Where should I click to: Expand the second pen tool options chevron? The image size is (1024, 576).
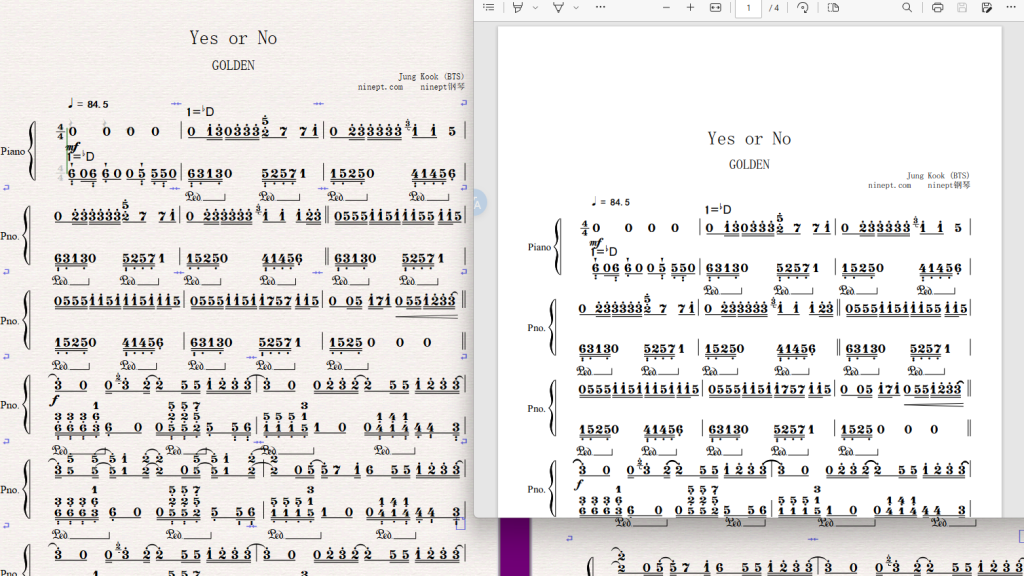coord(576,8)
